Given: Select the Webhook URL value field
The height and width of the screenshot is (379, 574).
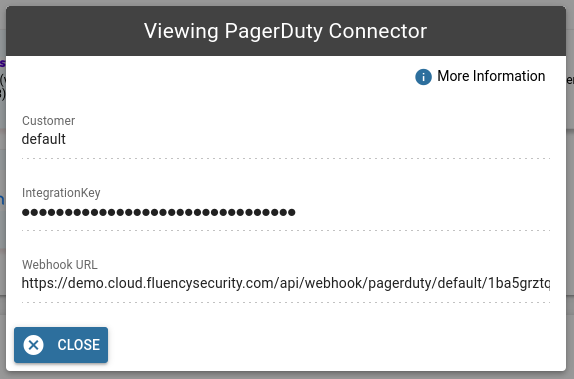Looking at the screenshot, I should [x=286, y=283].
